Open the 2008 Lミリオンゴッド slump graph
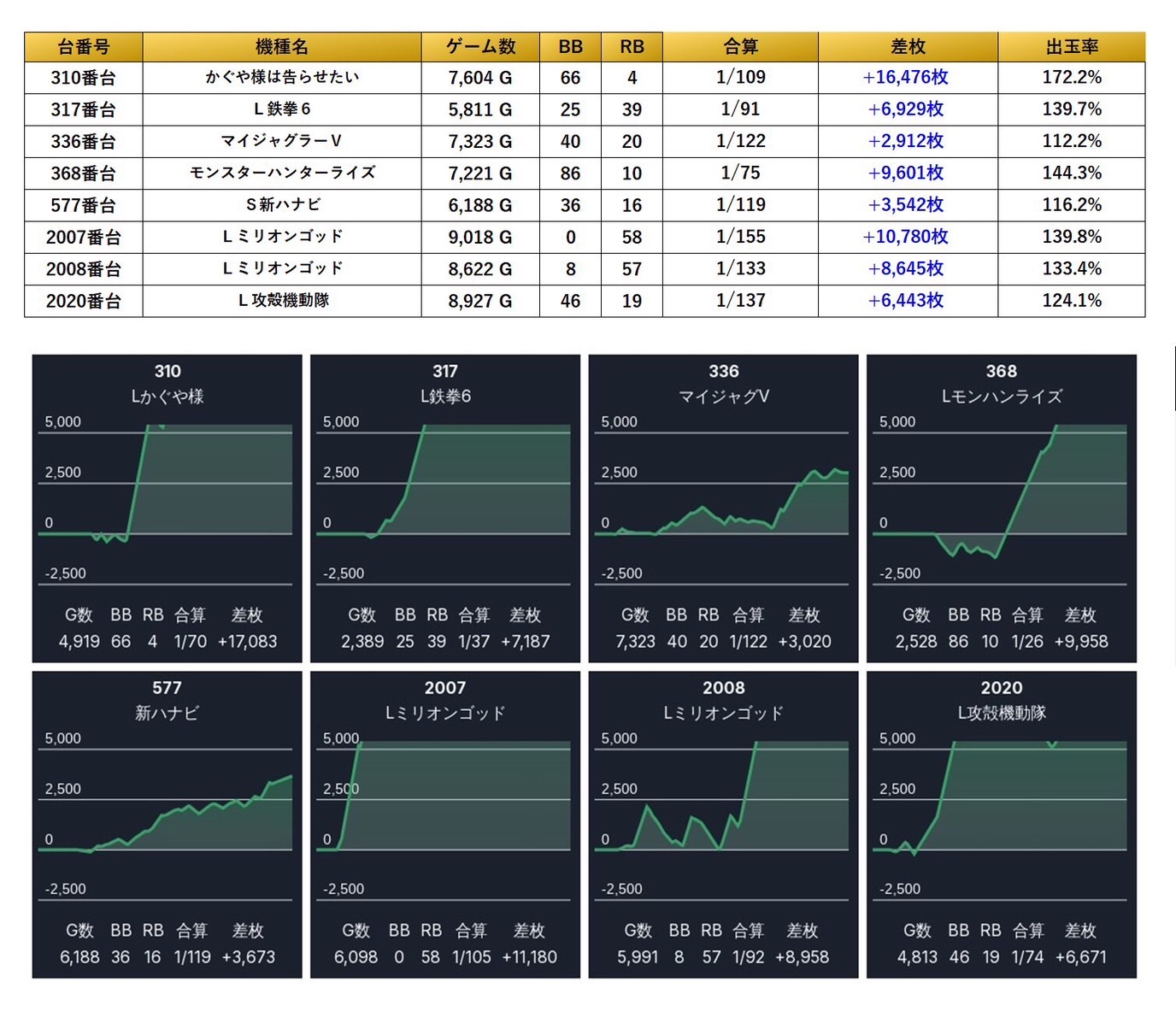This screenshot has height=1017, width=1176. tap(723, 825)
